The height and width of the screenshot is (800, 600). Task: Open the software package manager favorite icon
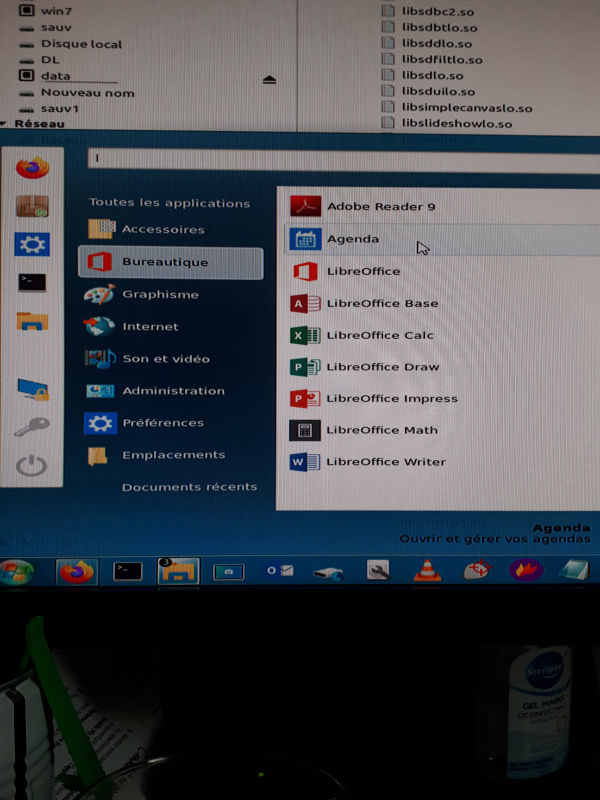[32, 206]
